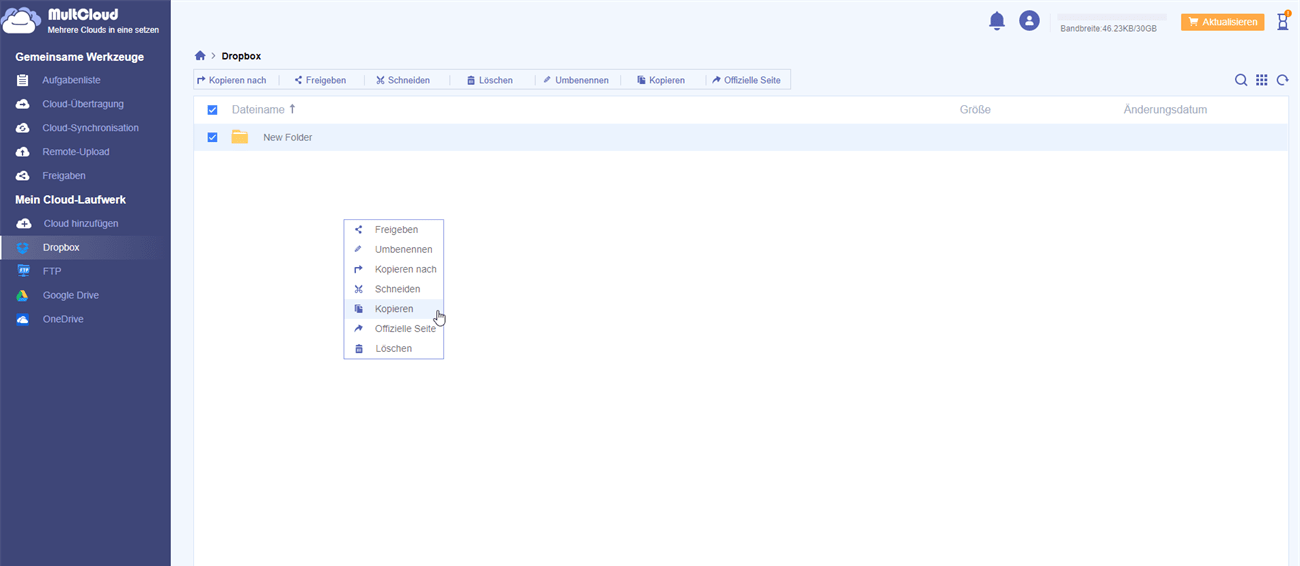1300x566 pixels.
Task: Choose Freigeben in the context menu
Action: coord(393,230)
